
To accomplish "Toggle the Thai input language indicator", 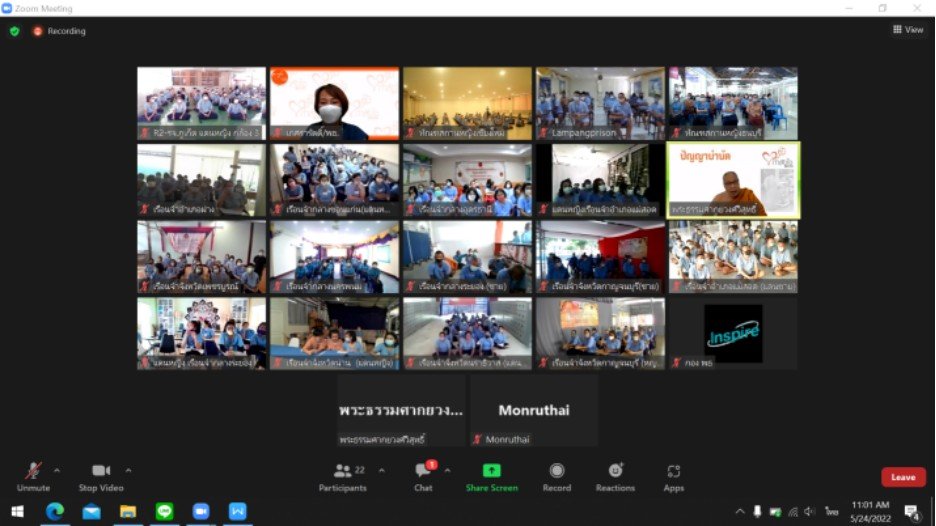I will click(831, 512).
